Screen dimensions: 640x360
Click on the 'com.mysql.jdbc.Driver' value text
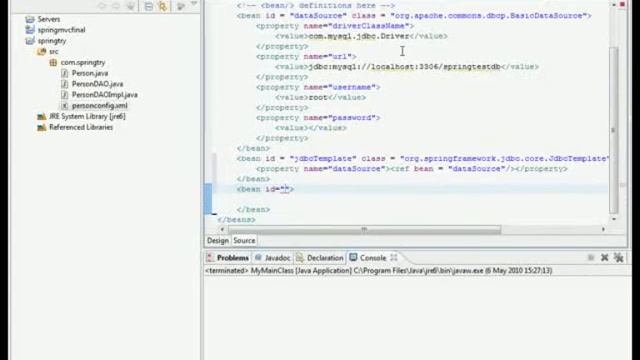[x=359, y=36]
